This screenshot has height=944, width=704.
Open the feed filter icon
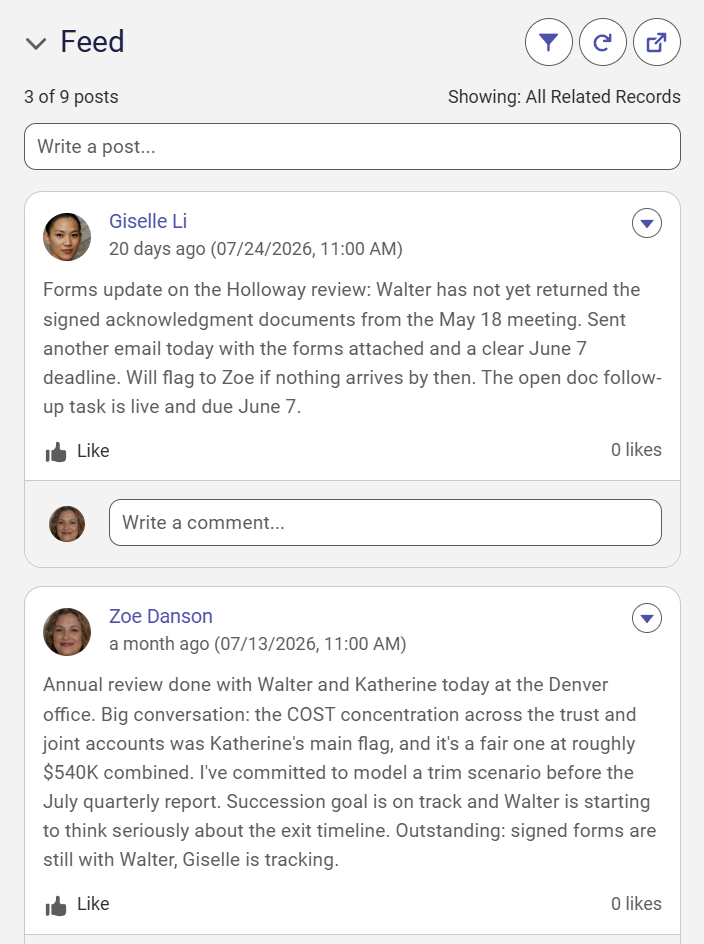point(548,42)
